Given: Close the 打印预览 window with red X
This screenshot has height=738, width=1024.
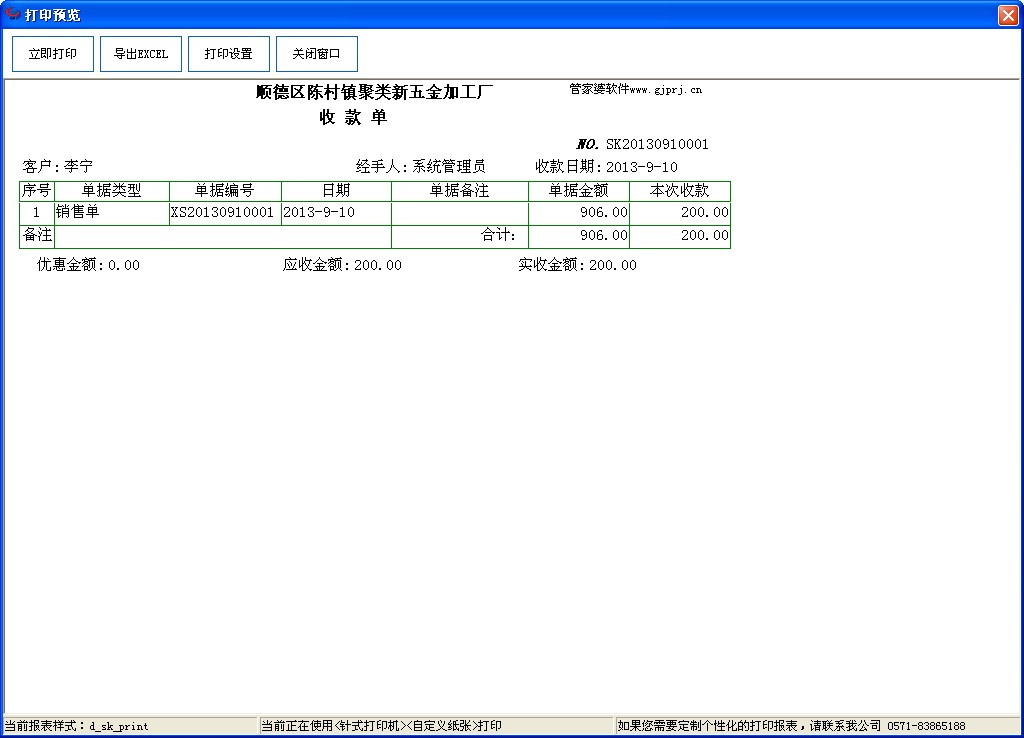Looking at the screenshot, I should [1008, 14].
